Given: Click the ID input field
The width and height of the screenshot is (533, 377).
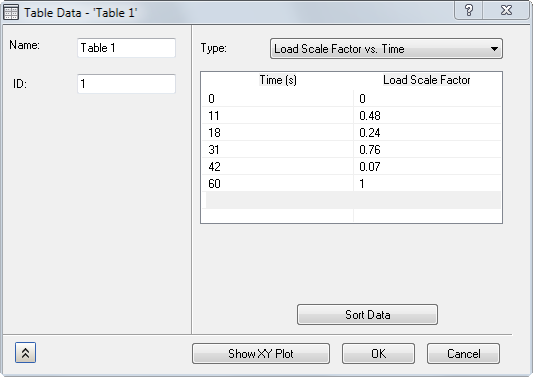Looking at the screenshot, I should pos(126,84).
